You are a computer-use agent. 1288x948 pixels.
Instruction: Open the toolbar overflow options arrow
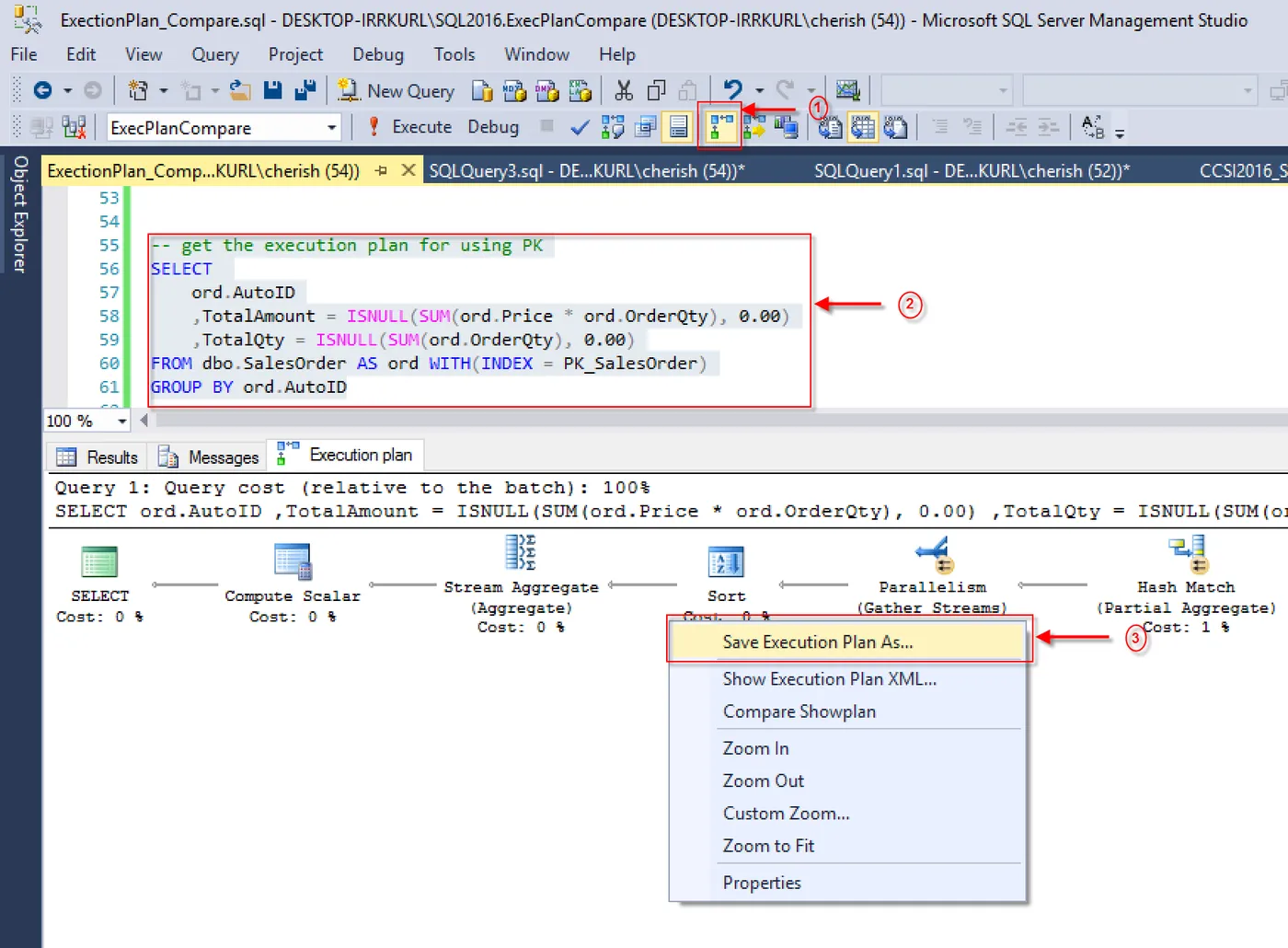coord(1120,133)
